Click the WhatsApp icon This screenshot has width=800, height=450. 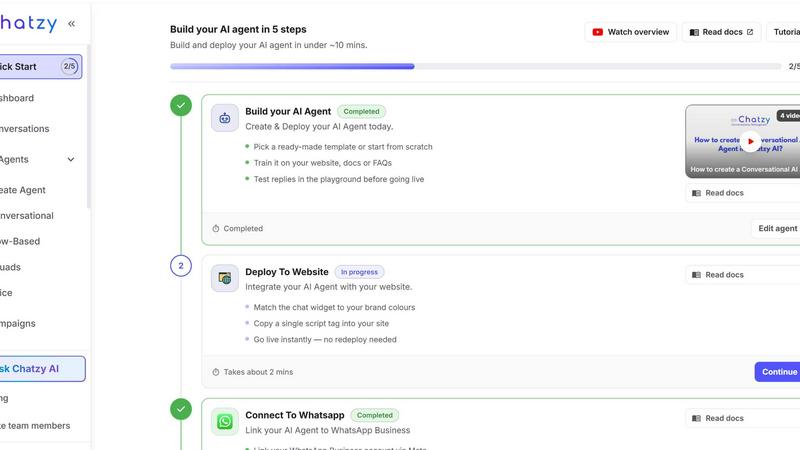[225, 421]
